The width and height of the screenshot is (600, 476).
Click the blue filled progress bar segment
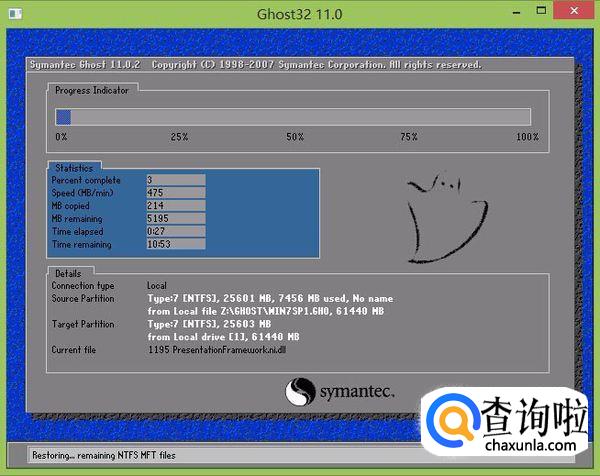pos(64,117)
